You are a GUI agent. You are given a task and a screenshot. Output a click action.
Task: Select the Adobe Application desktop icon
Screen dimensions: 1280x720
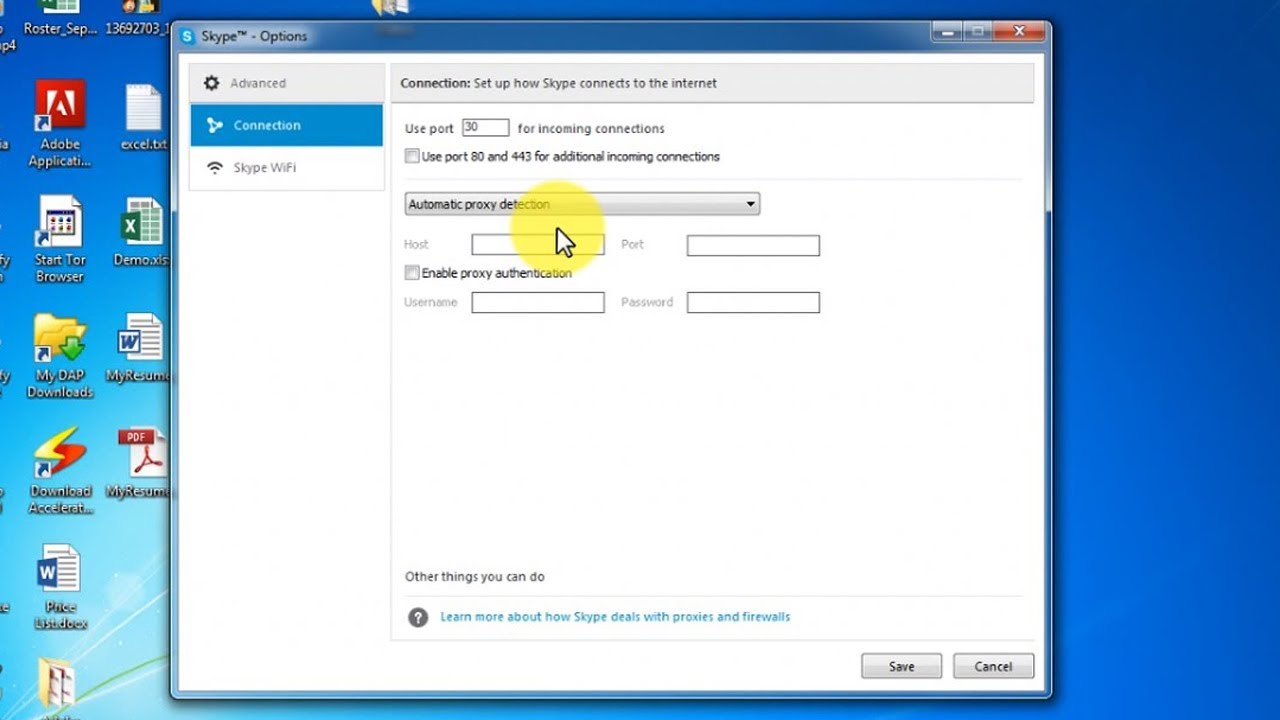[x=60, y=125]
